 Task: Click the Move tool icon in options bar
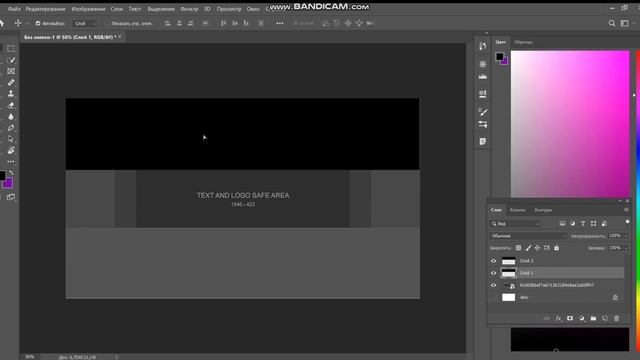click(x=18, y=23)
